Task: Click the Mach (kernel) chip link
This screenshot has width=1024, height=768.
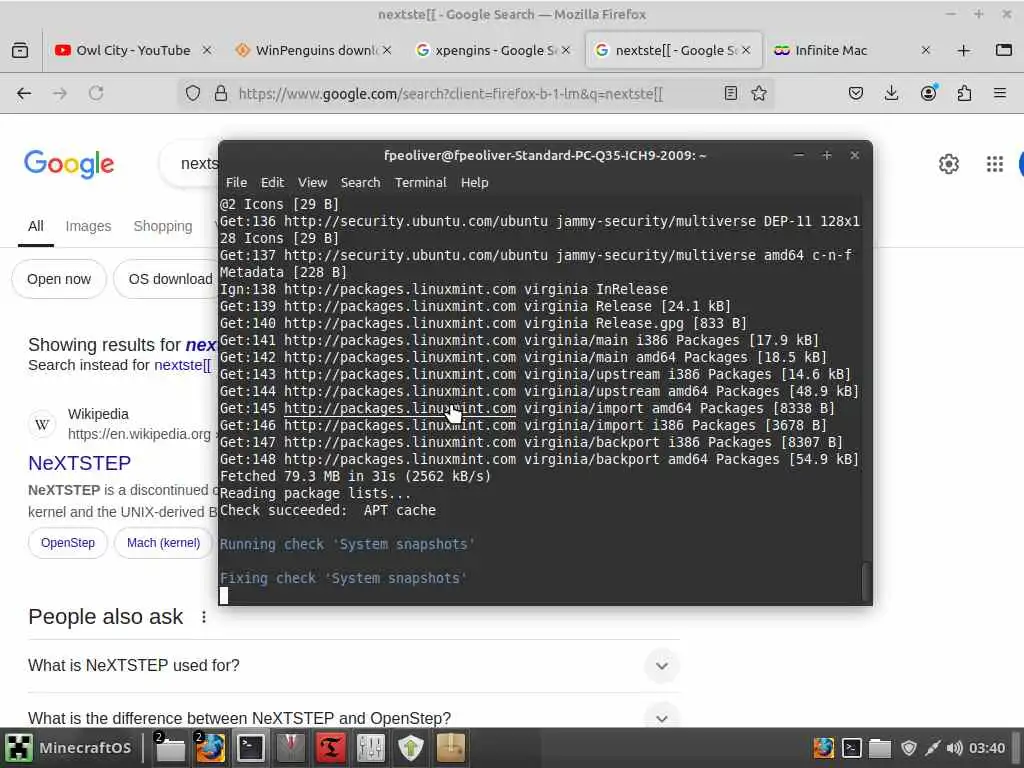Action: 163,543
